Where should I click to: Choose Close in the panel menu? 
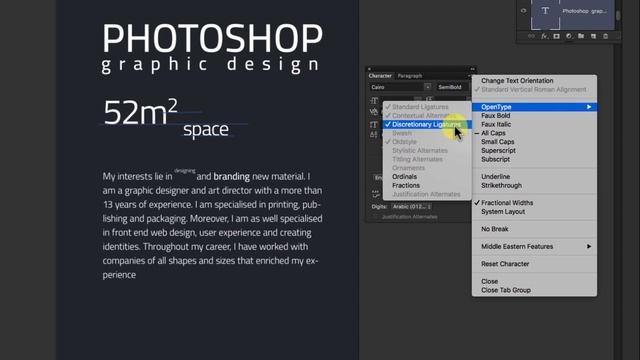point(534,281)
